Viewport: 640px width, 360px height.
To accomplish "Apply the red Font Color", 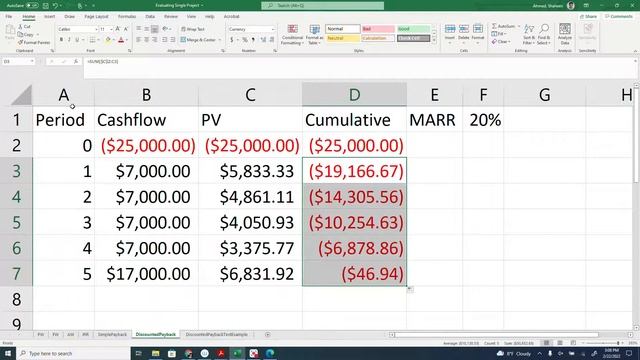I will point(121,40).
